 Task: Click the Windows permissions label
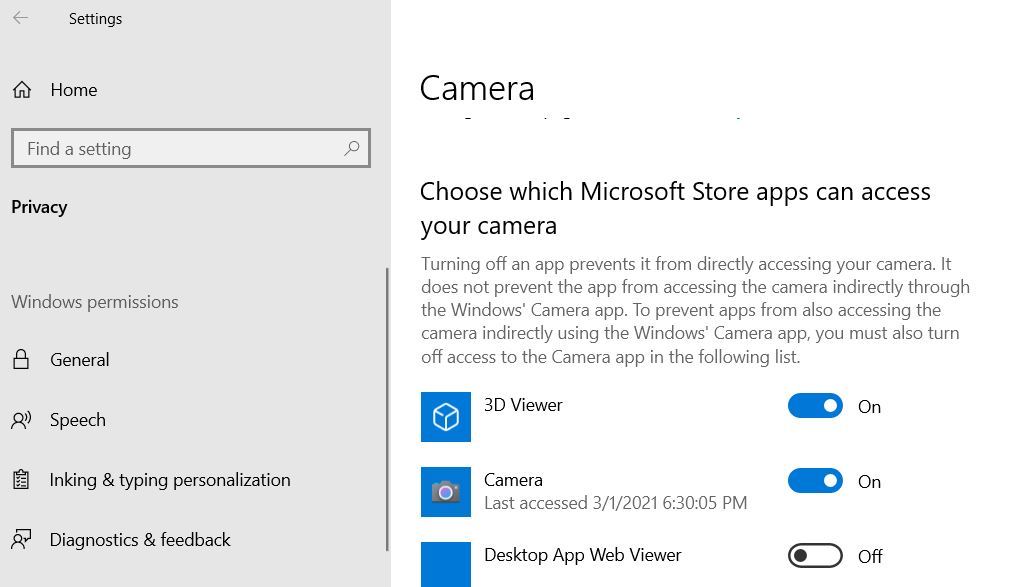(x=95, y=302)
